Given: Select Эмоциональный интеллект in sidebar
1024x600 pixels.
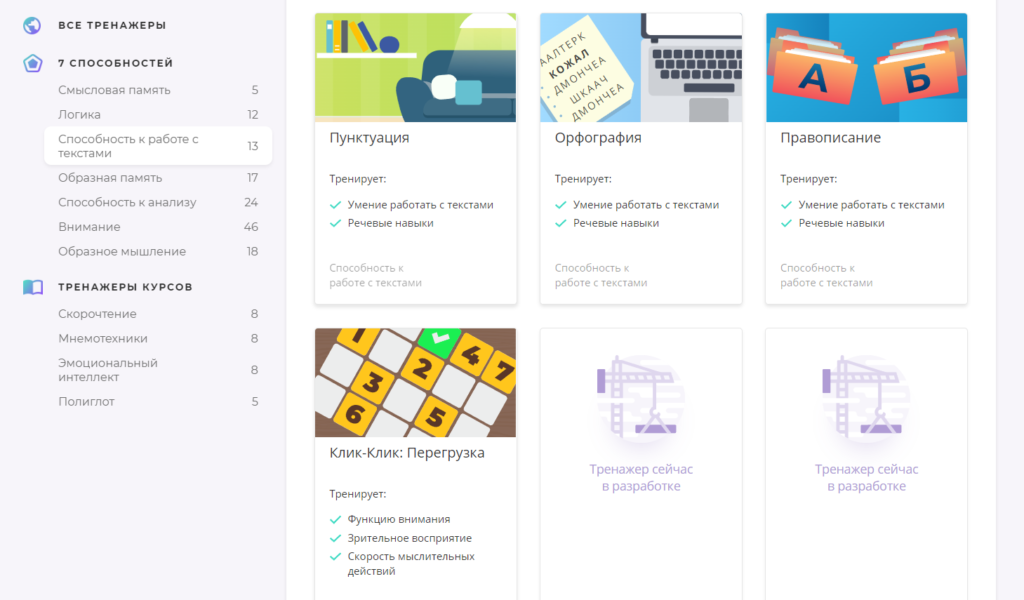Looking at the screenshot, I should click(x=108, y=370).
